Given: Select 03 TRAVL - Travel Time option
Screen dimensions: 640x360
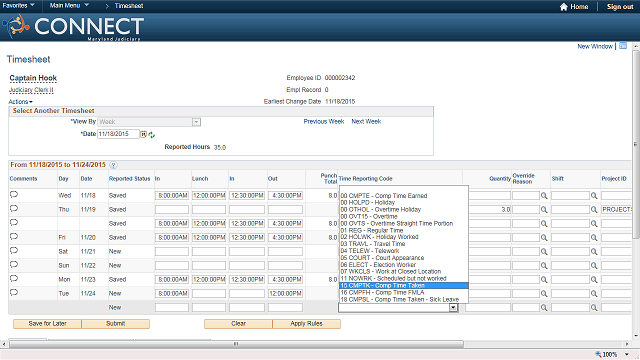Looking at the screenshot, I should [x=404, y=244].
